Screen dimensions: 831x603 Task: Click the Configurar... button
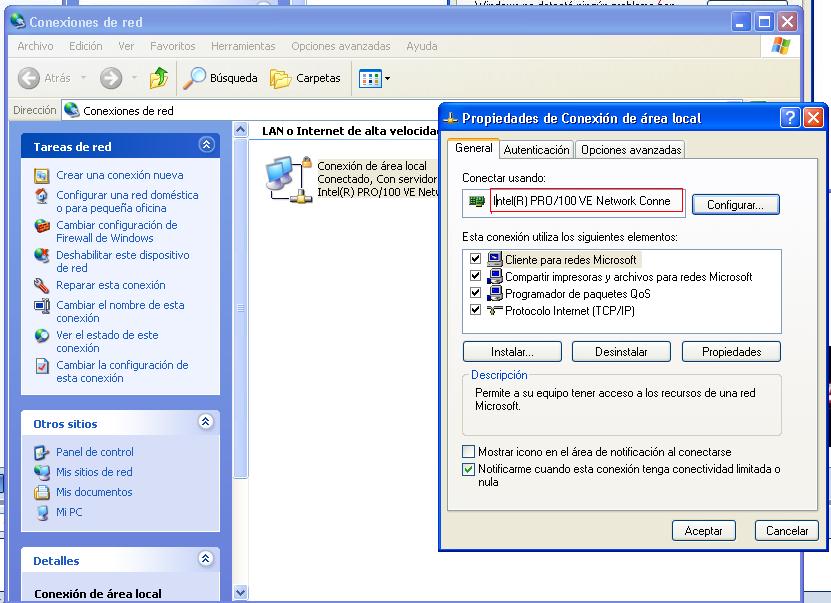point(735,205)
